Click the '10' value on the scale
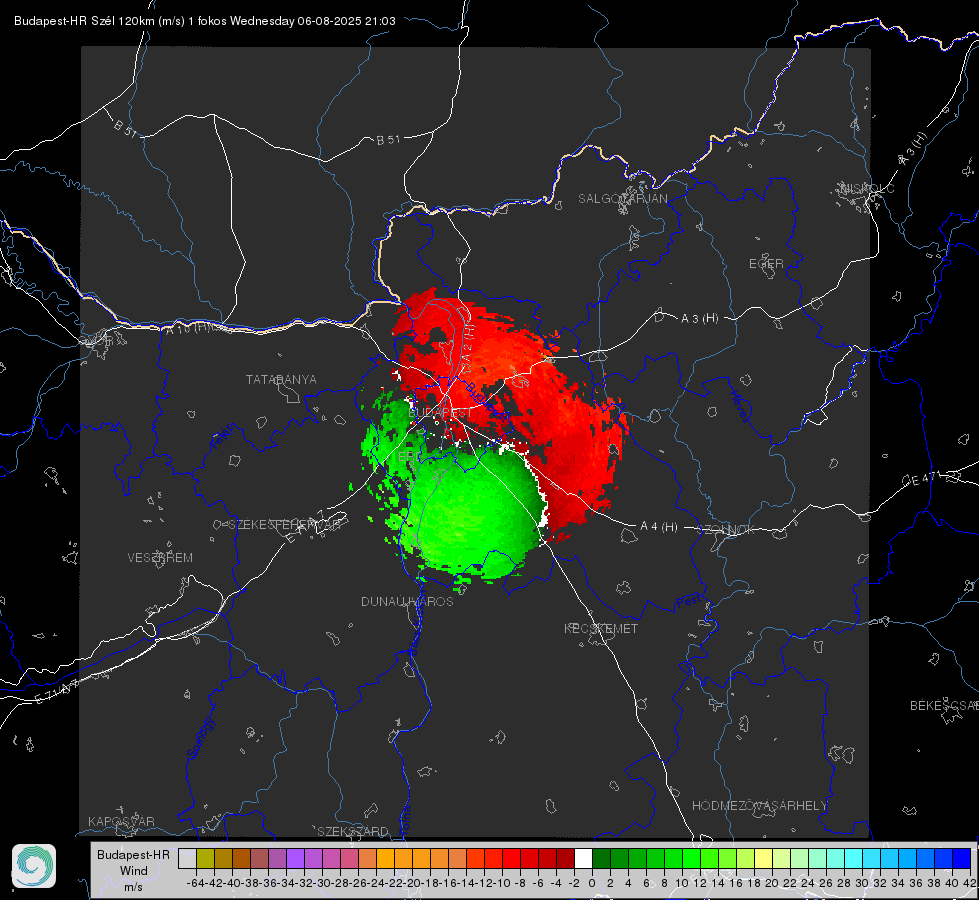Viewport: 979px width, 900px height. coord(682,883)
